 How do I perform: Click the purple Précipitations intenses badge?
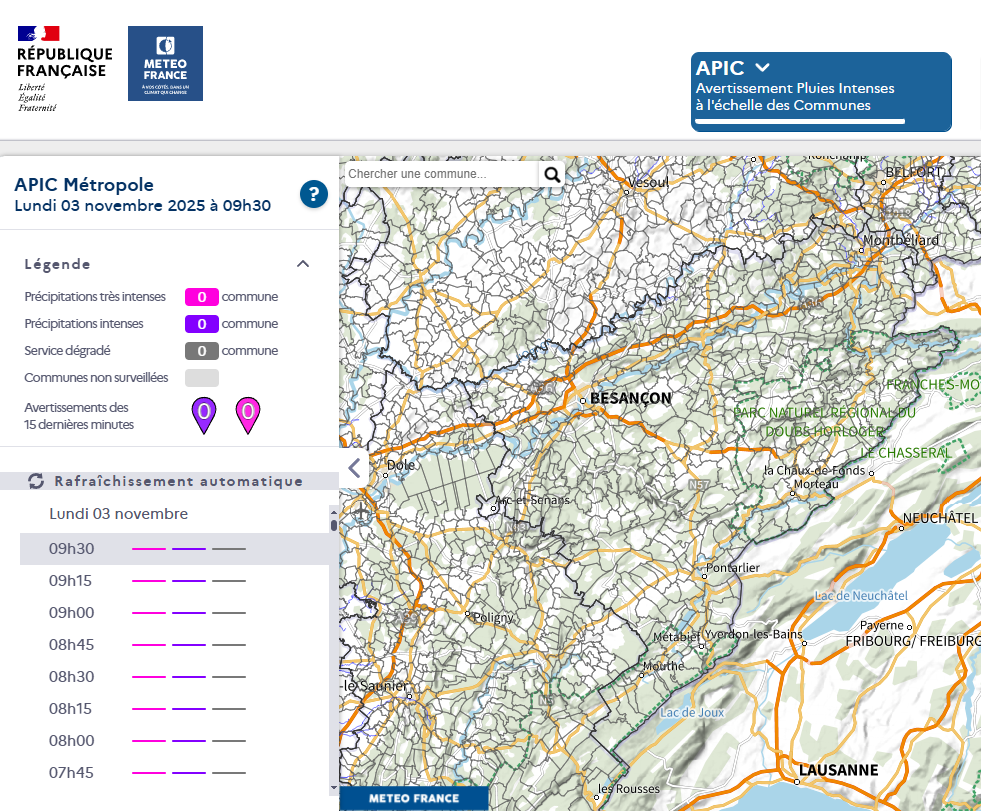pyautogui.click(x=201, y=324)
